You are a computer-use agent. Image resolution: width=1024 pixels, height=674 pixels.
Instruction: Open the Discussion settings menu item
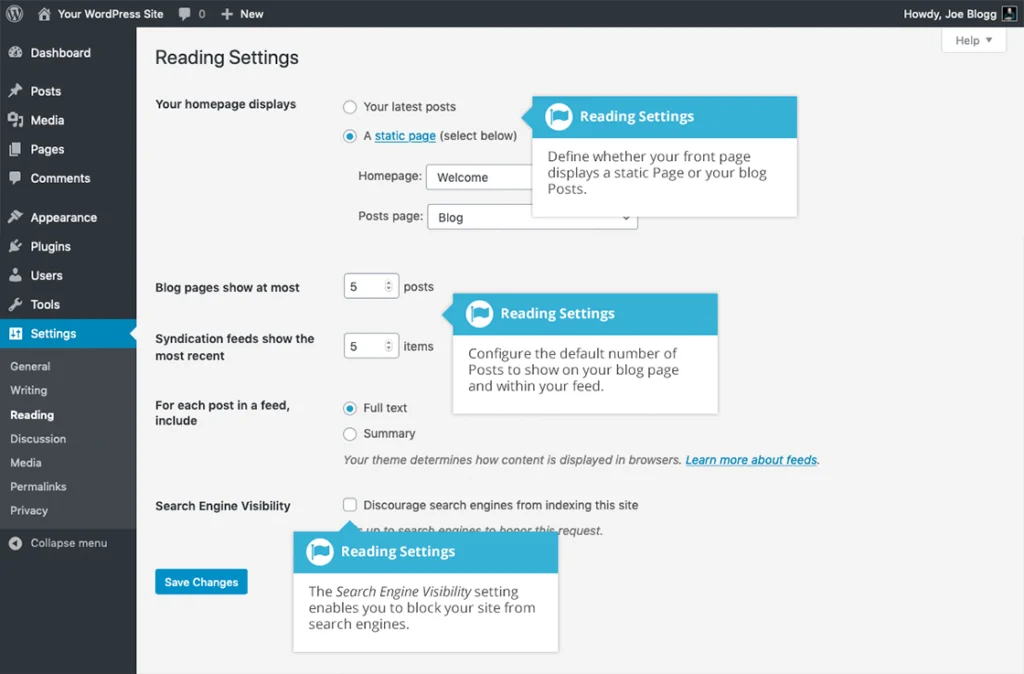(38, 438)
